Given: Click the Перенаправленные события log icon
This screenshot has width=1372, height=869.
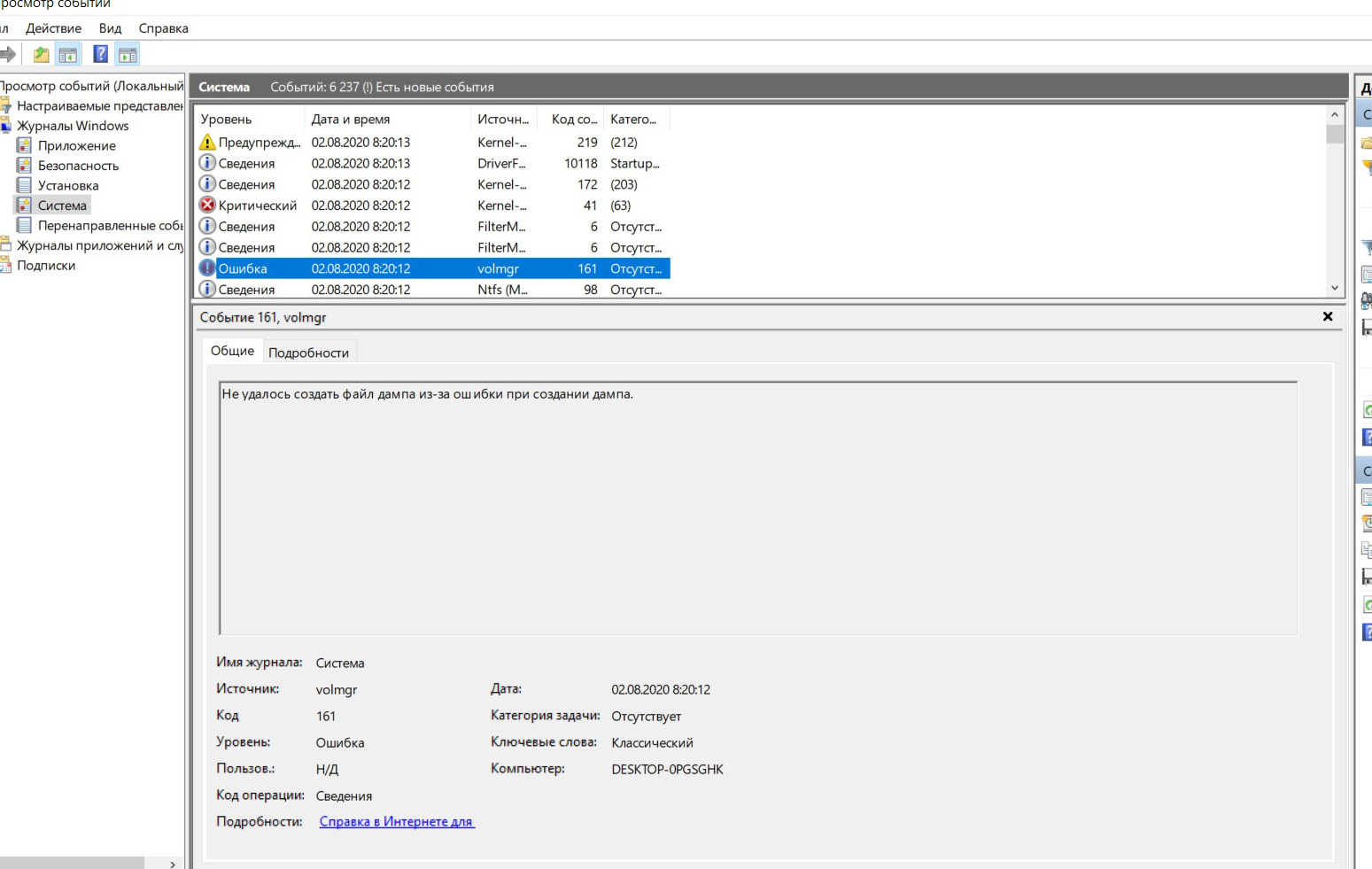Looking at the screenshot, I should click(25, 225).
